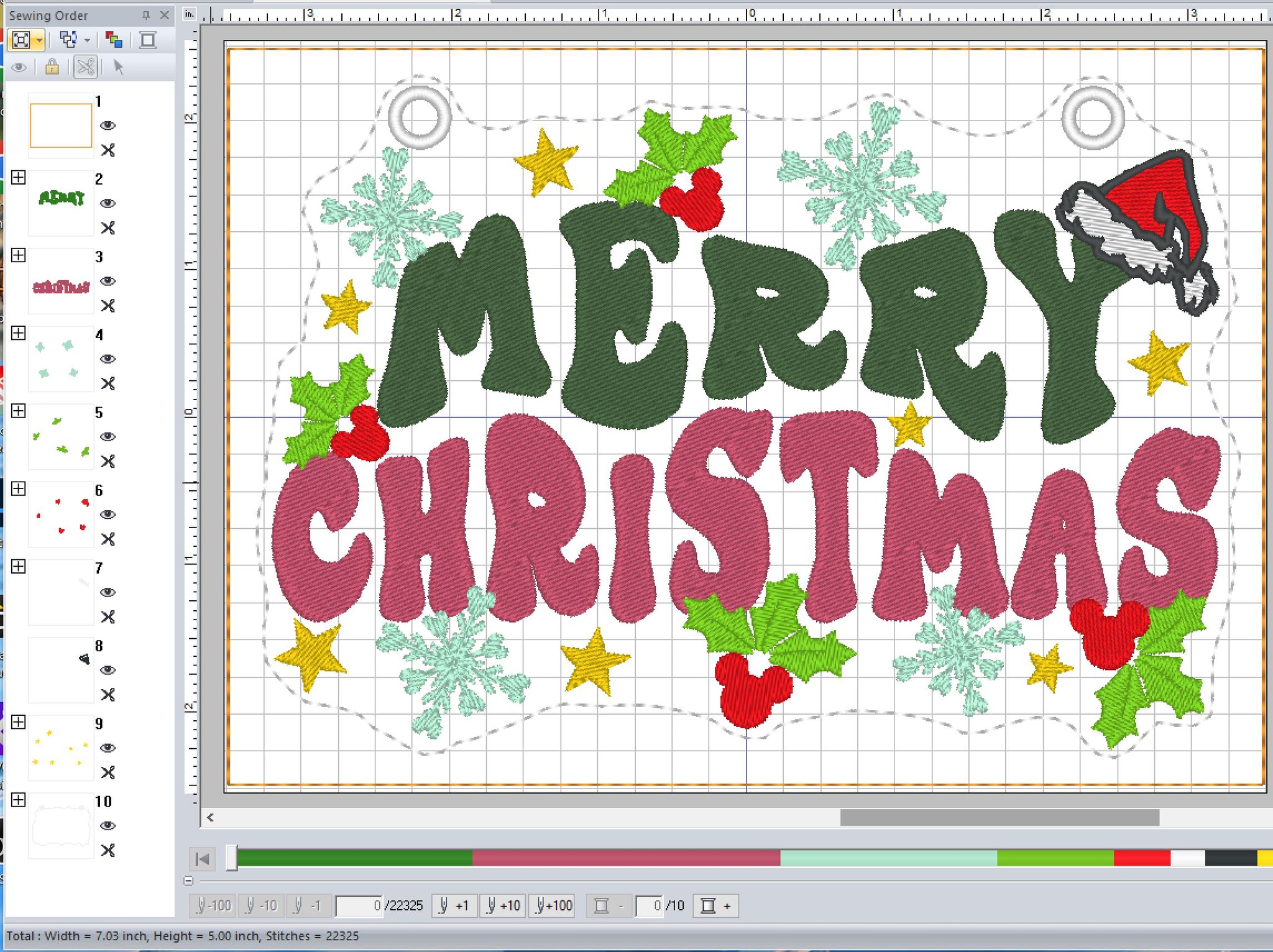Click the frame view icon in Sewing Order toolbar
Image resolution: width=1273 pixels, height=952 pixels.
[21, 40]
